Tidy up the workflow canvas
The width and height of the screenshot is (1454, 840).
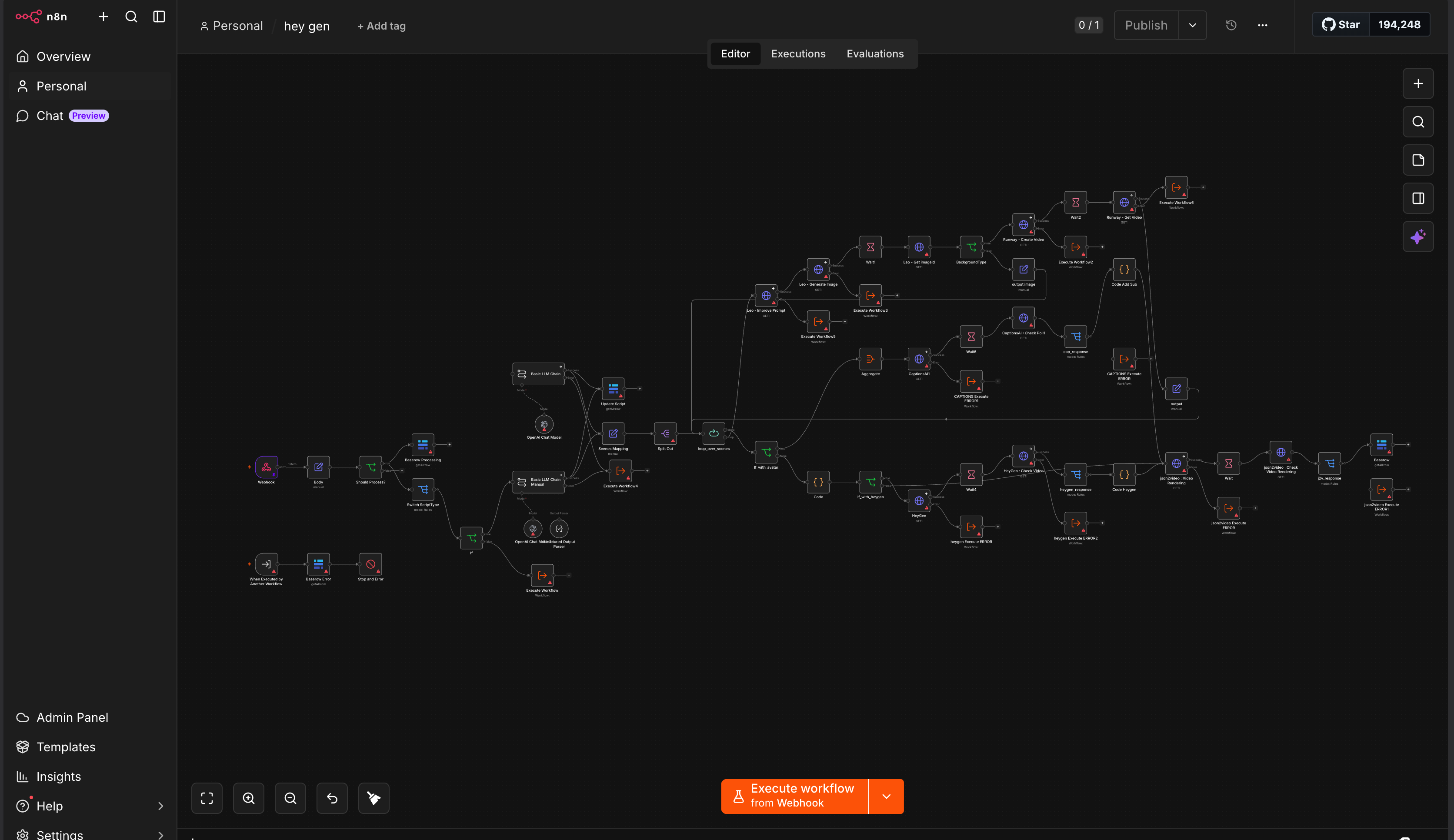point(374,798)
